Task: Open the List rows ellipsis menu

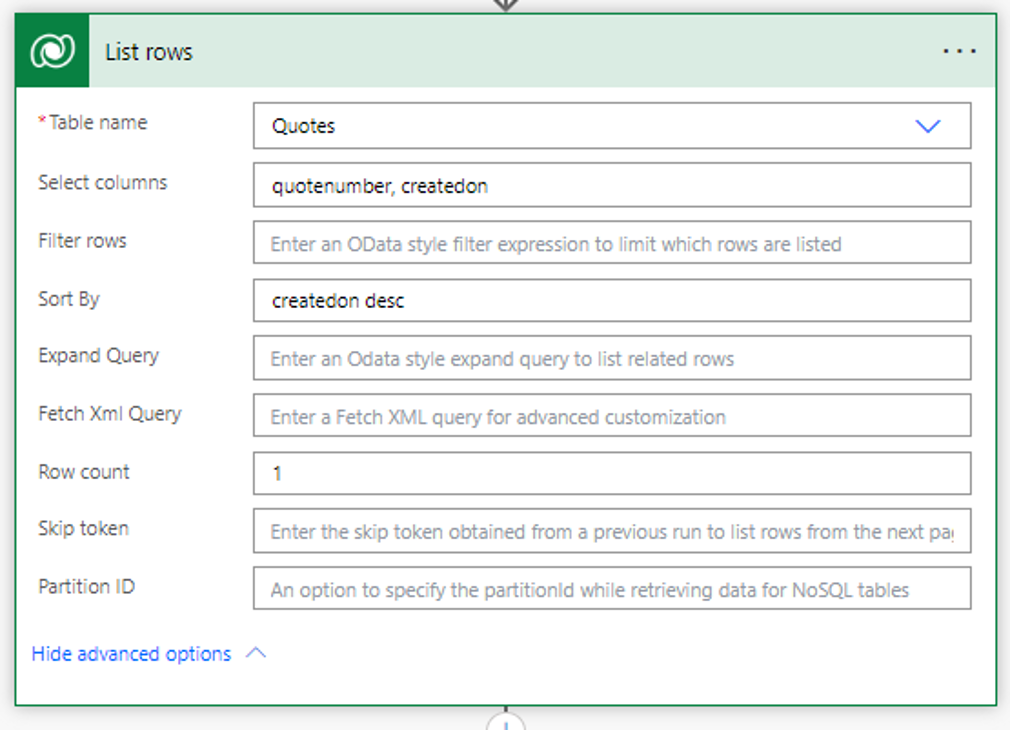Action: click(x=959, y=52)
